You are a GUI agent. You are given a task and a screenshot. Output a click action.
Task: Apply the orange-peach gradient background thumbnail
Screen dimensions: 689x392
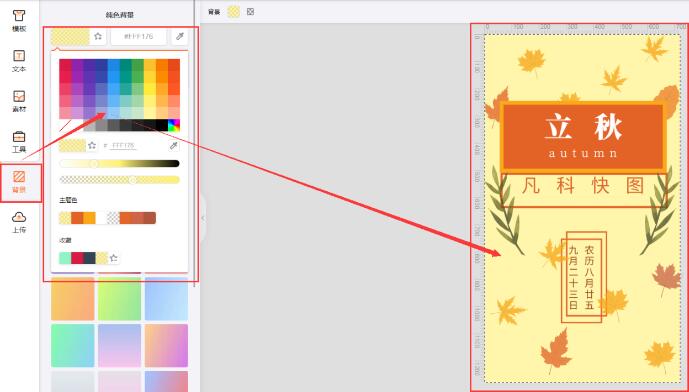click(x=73, y=298)
